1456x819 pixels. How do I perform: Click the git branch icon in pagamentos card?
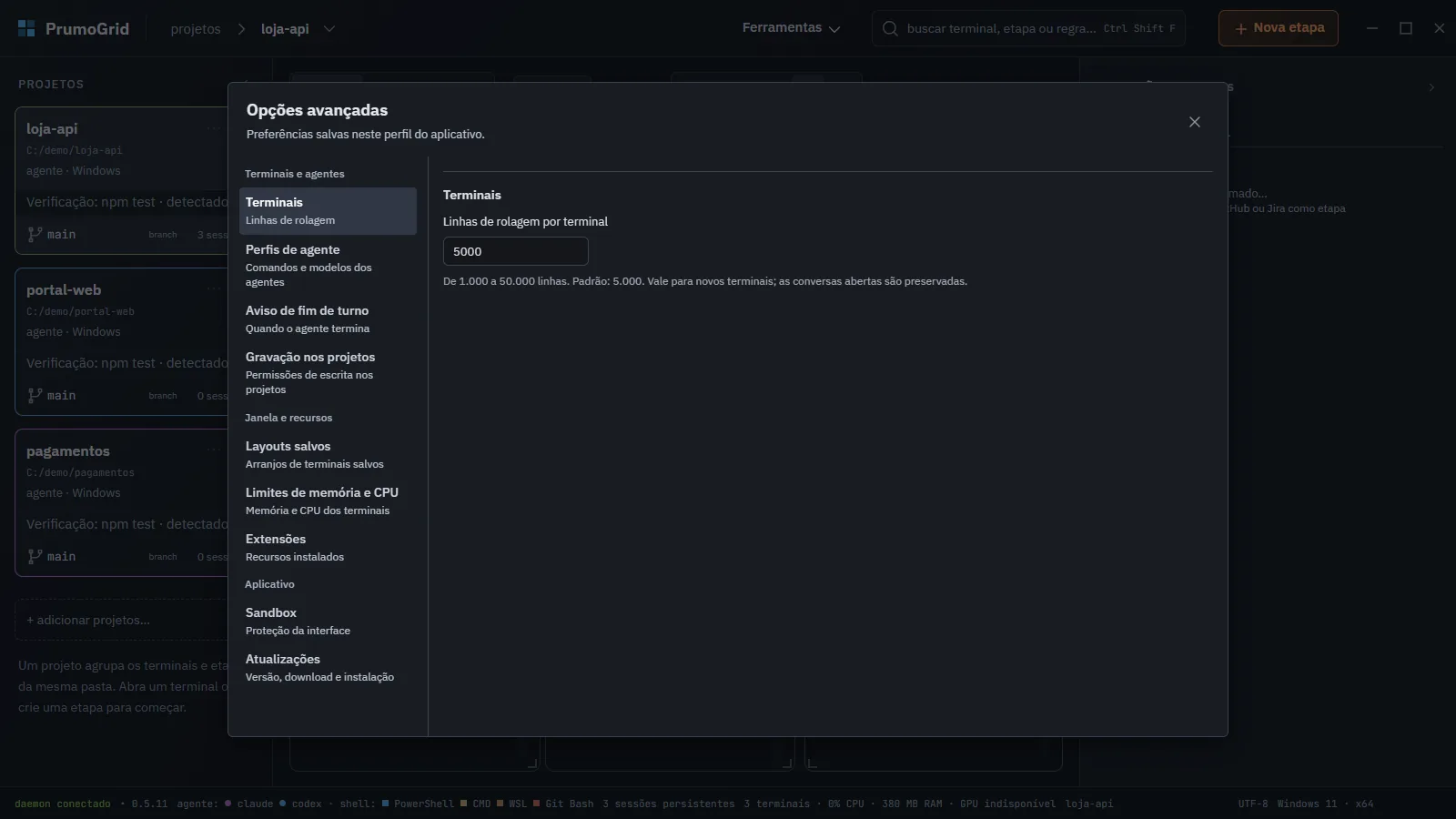(35, 556)
